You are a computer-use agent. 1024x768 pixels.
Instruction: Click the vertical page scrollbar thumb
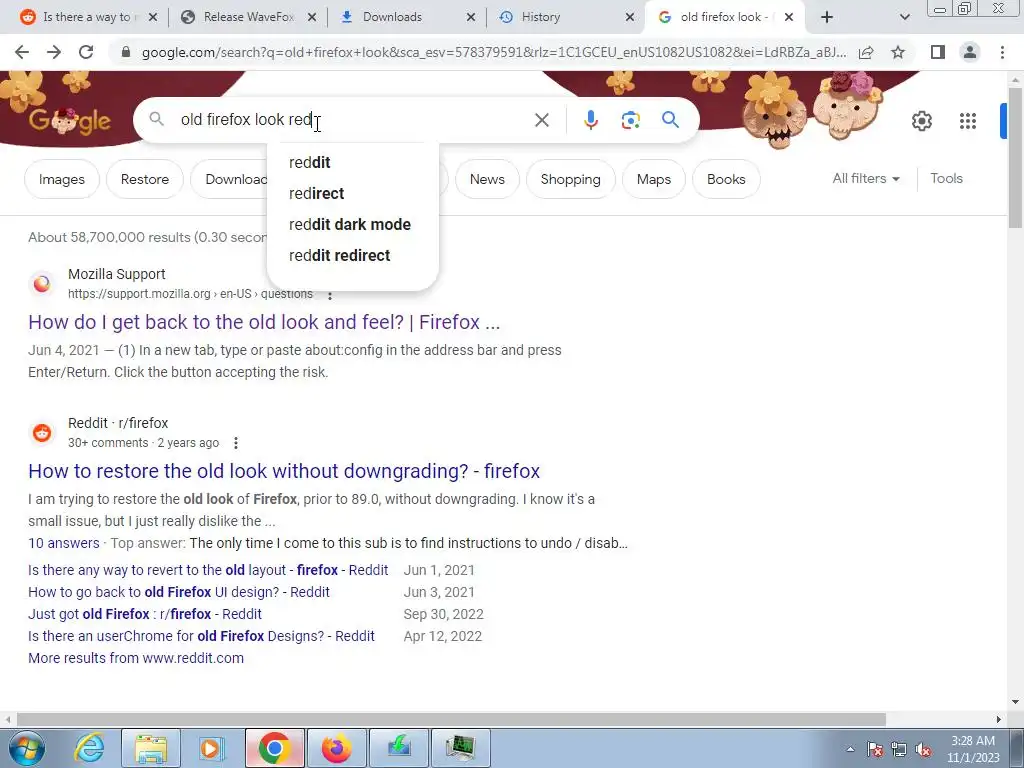[1015, 157]
